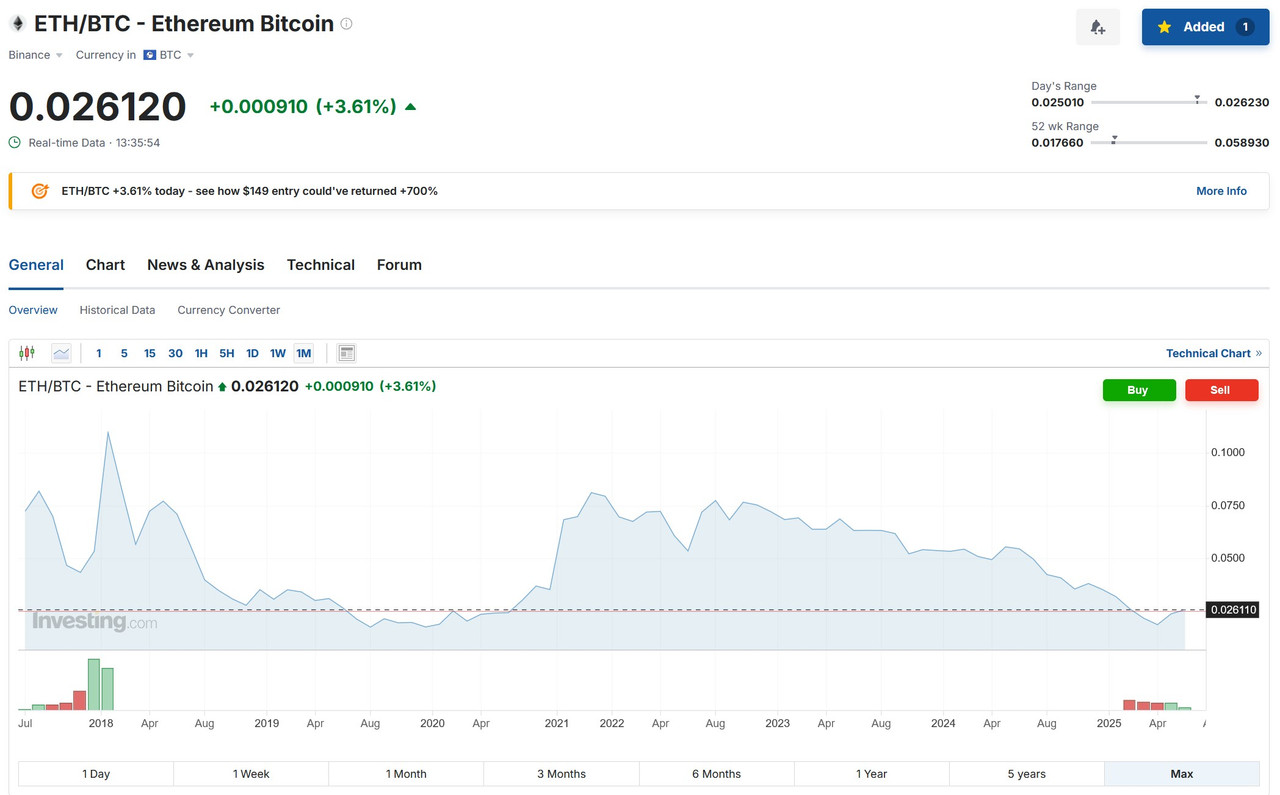This screenshot has height=795, width=1280.
Task: Set chart interval to 15 minutes
Action: [150, 353]
